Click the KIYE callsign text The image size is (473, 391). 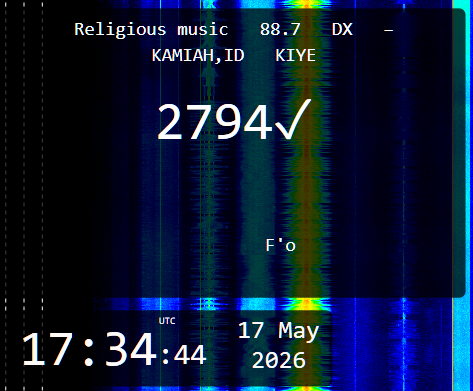[x=295, y=55]
